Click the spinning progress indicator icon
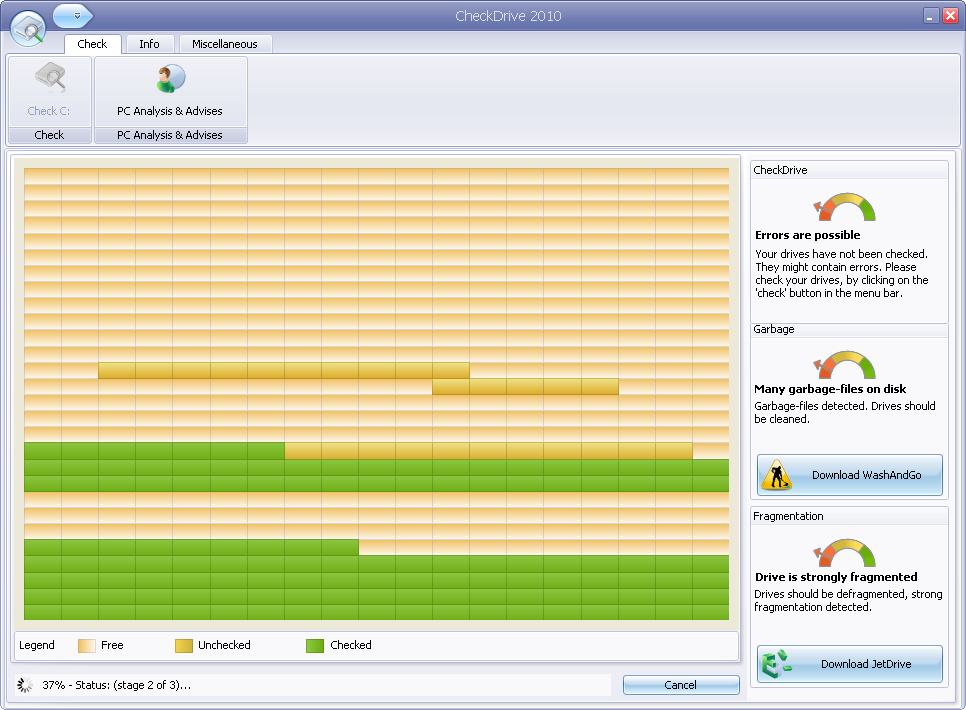The width and height of the screenshot is (966, 710). [x=25, y=685]
